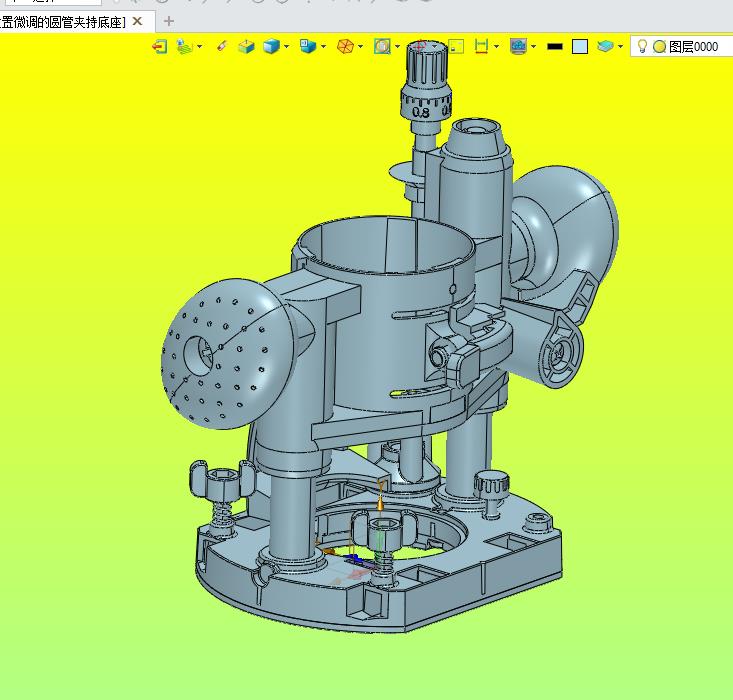Click the 0.8 graduated dial on model
Viewport: 733px width, 700px height.
click(425, 105)
